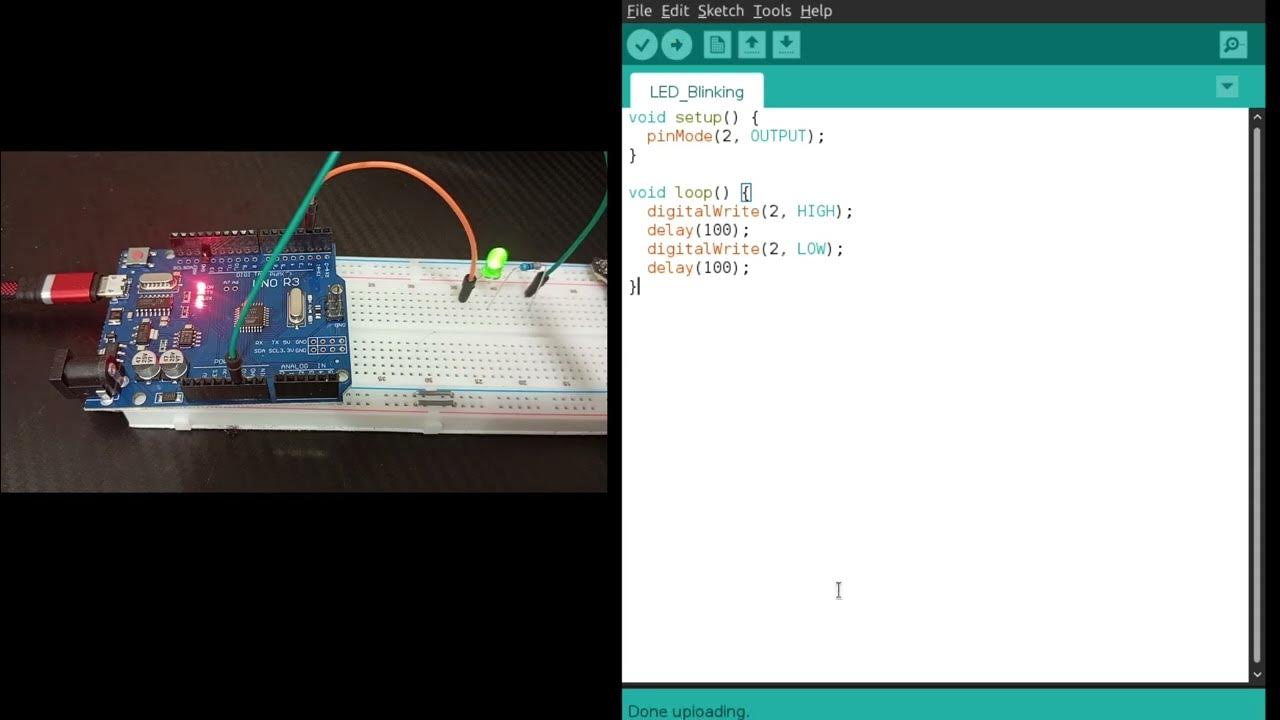Click the first 'delay(100);' line after HIGH

click(x=698, y=231)
